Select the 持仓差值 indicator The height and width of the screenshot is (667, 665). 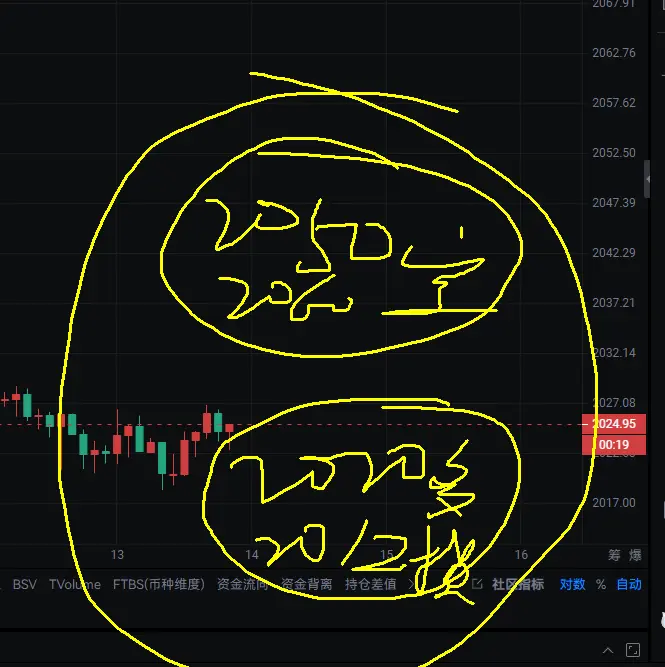click(371, 584)
